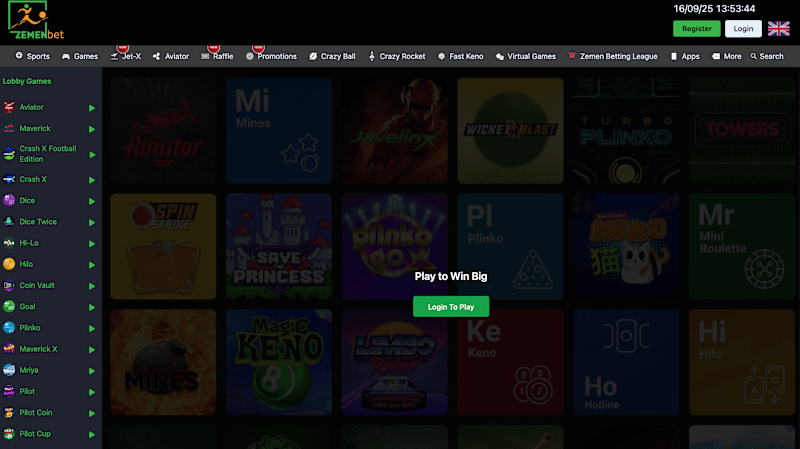This screenshot has height=449, width=800.
Task: Select Pilot Cup icon in sidebar
Action: click(x=9, y=434)
